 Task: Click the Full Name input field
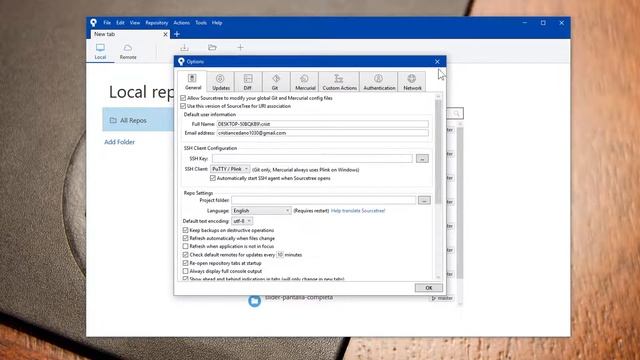[322, 124]
